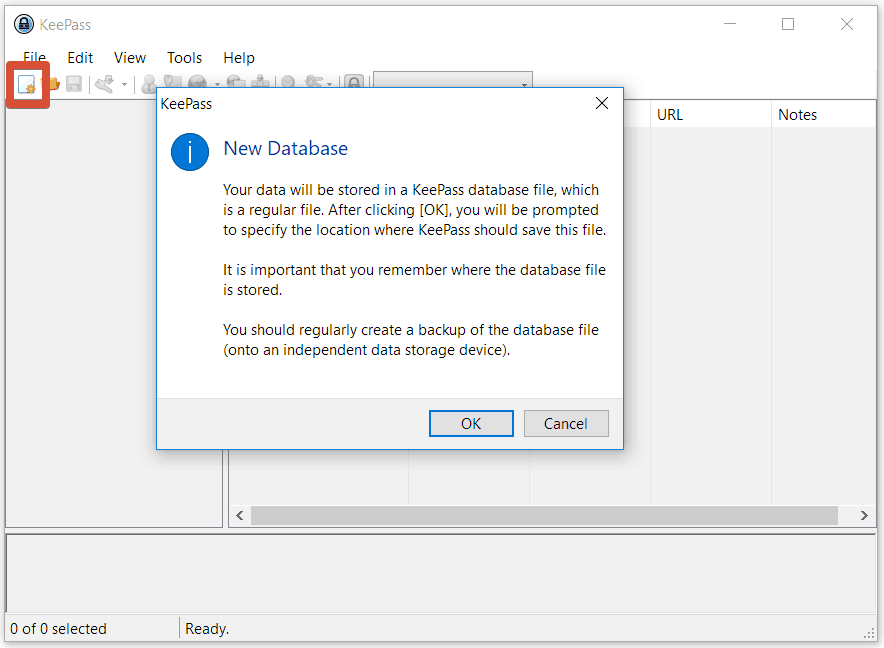Image resolution: width=884 pixels, height=648 pixels.
Task: Click the right arrow of horizontal scrollbar
Action: 864,515
